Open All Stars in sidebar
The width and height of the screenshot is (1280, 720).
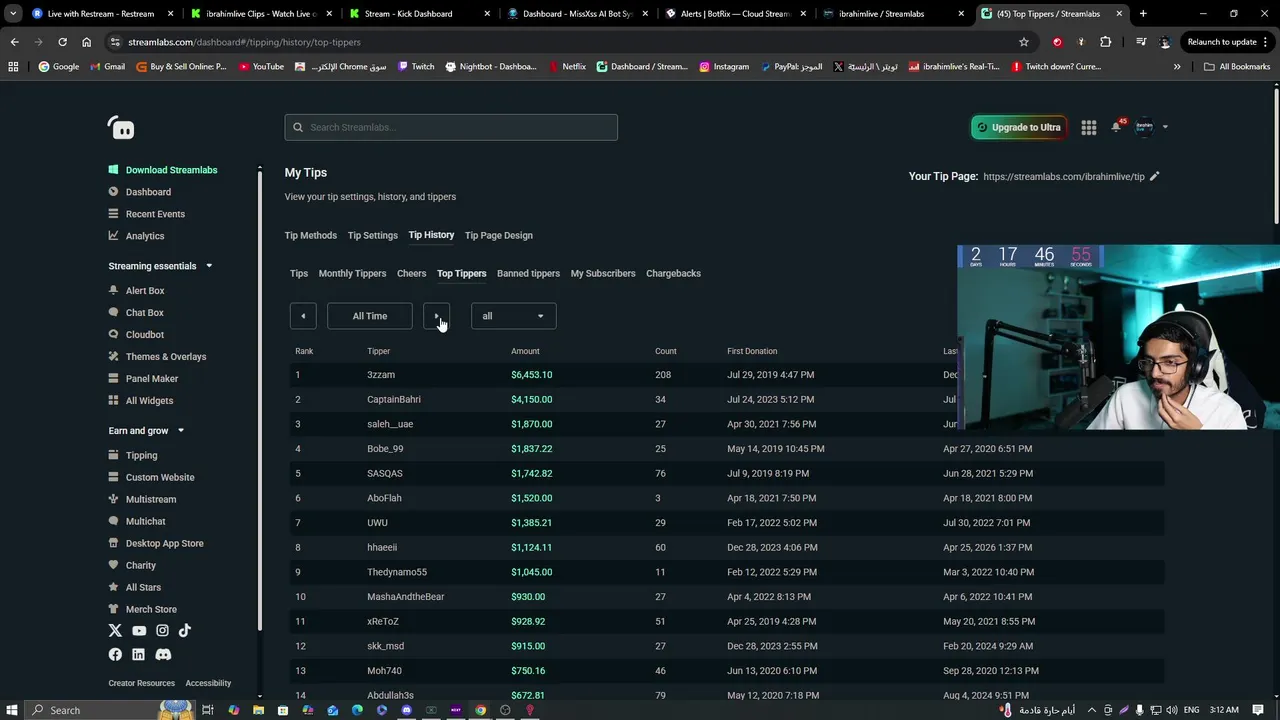click(x=143, y=588)
